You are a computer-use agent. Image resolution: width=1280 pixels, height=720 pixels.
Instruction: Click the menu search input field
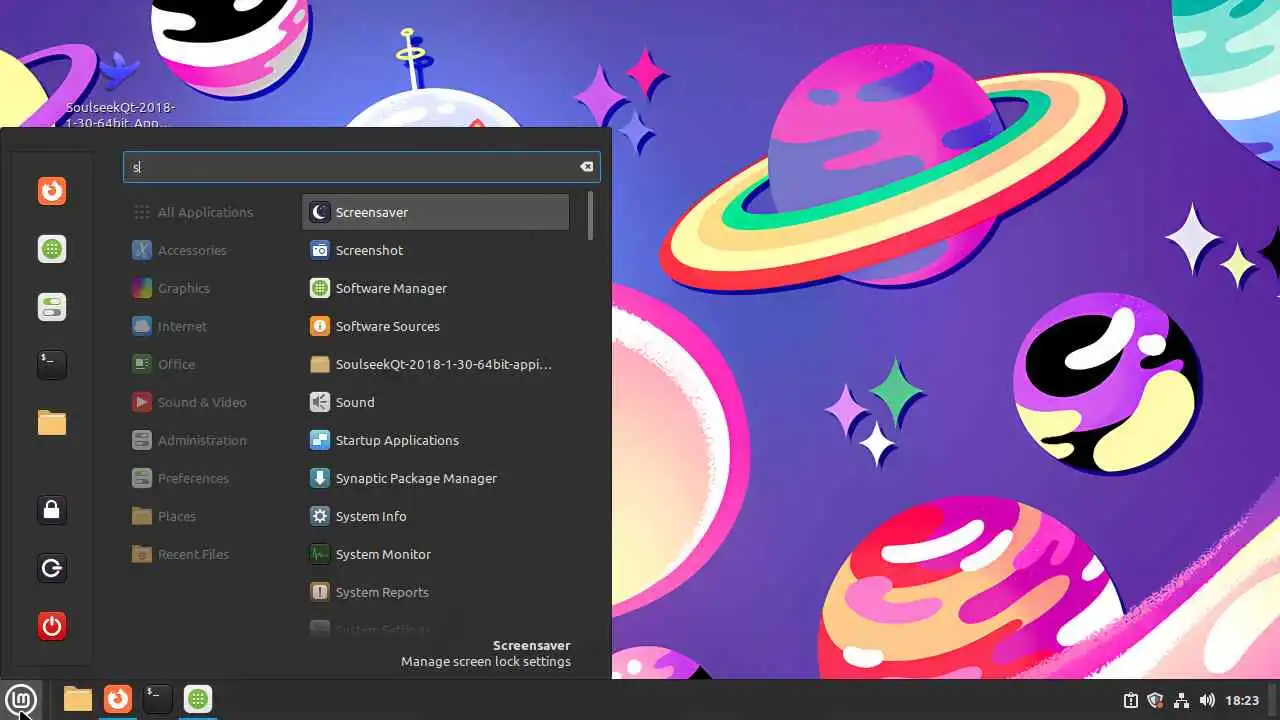tap(361, 167)
